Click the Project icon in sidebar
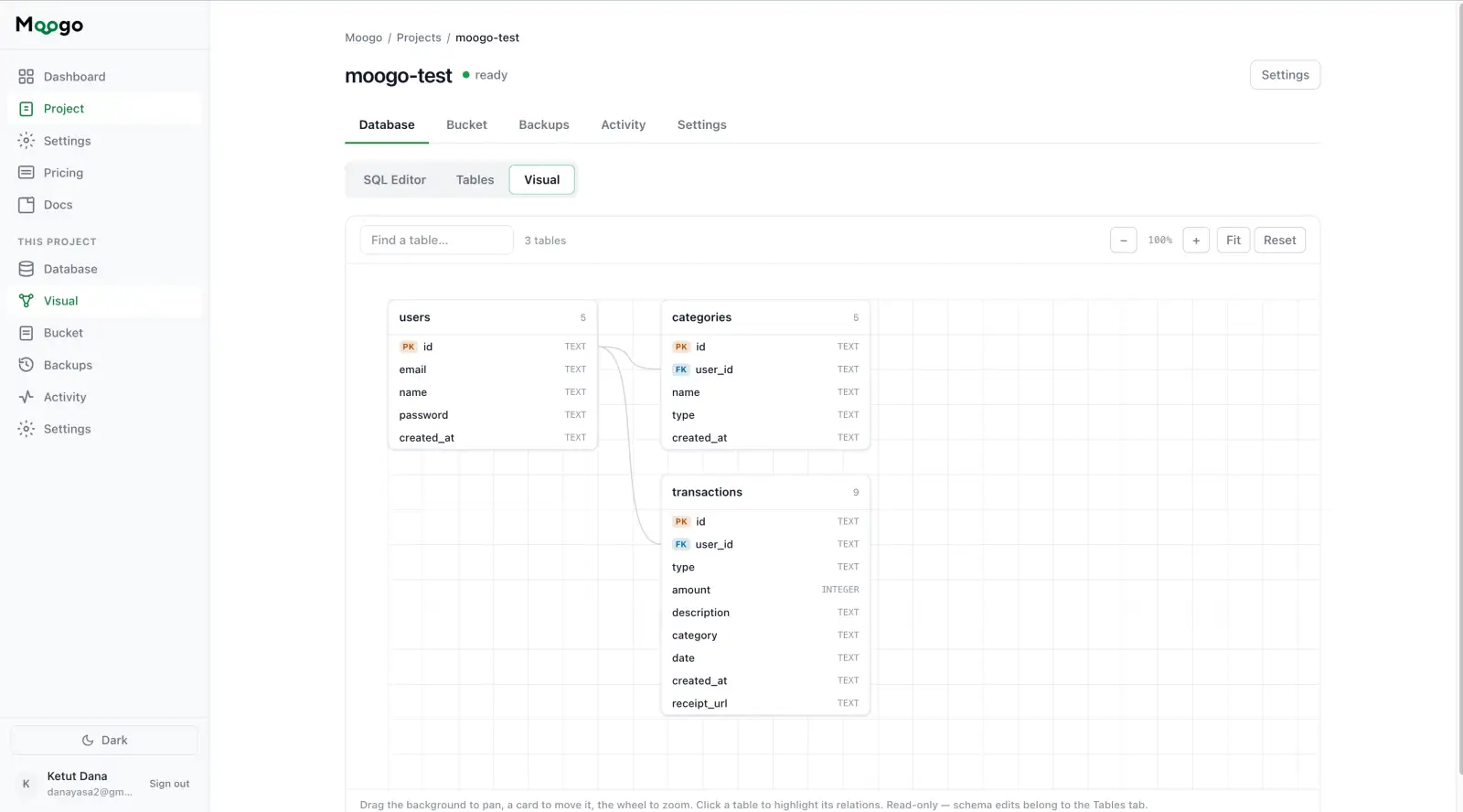1463x812 pixels. pos(27,109)
